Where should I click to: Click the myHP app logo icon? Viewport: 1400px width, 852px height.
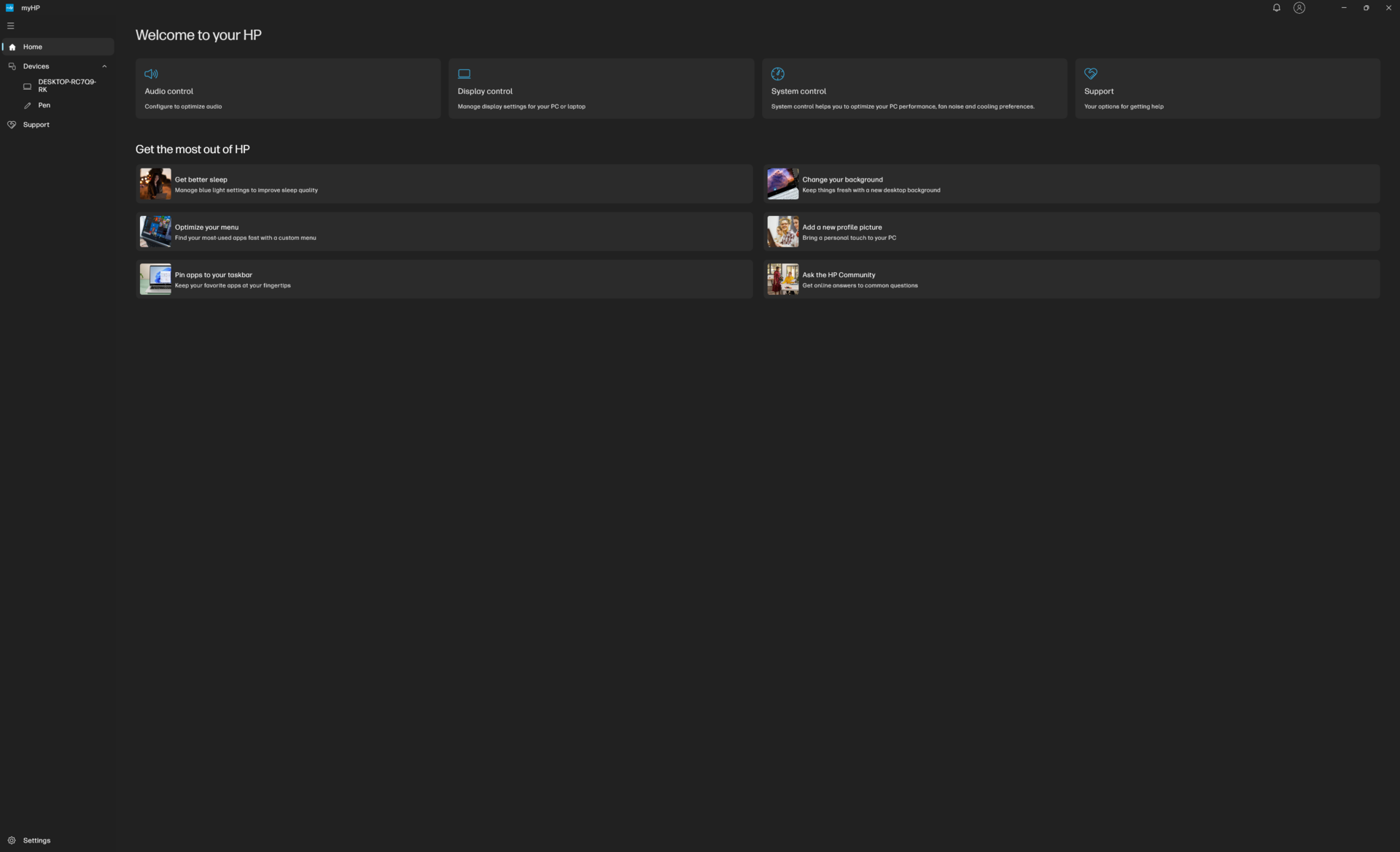click(9, 8)
